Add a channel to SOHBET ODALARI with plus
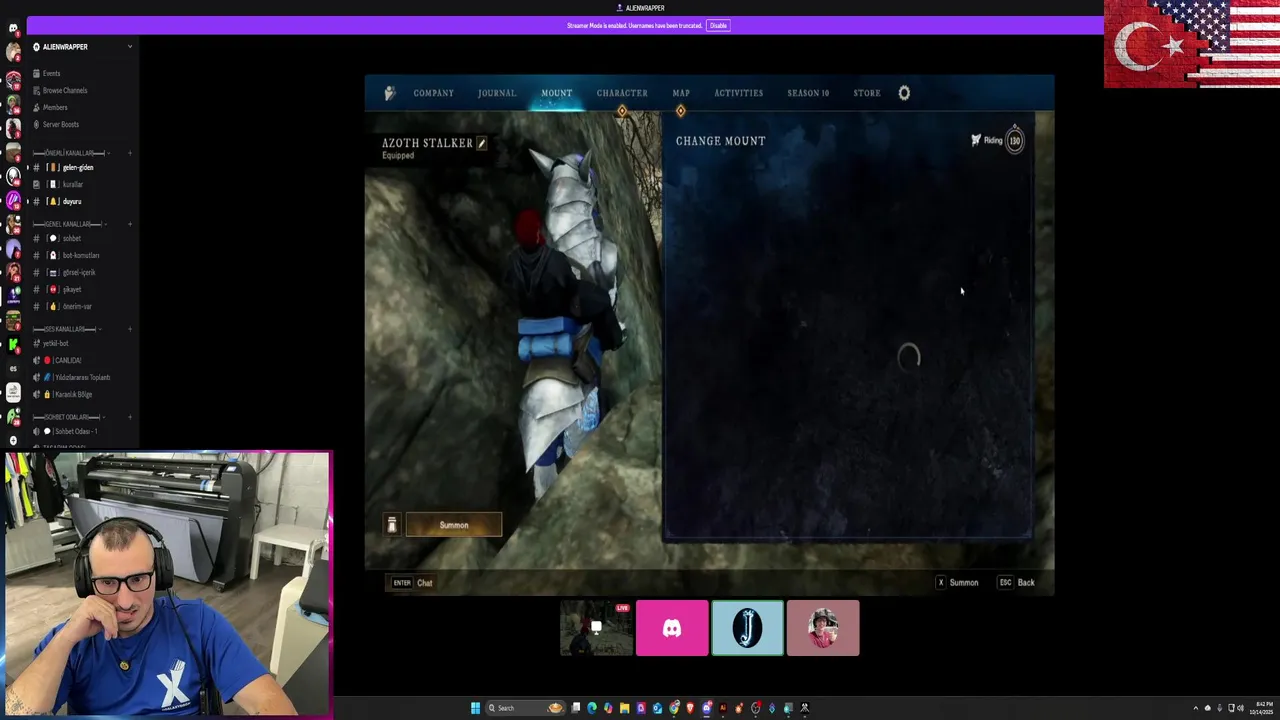Image resolution: width=1280 pixels, height=720 pixels. click(x=130, y=417)
